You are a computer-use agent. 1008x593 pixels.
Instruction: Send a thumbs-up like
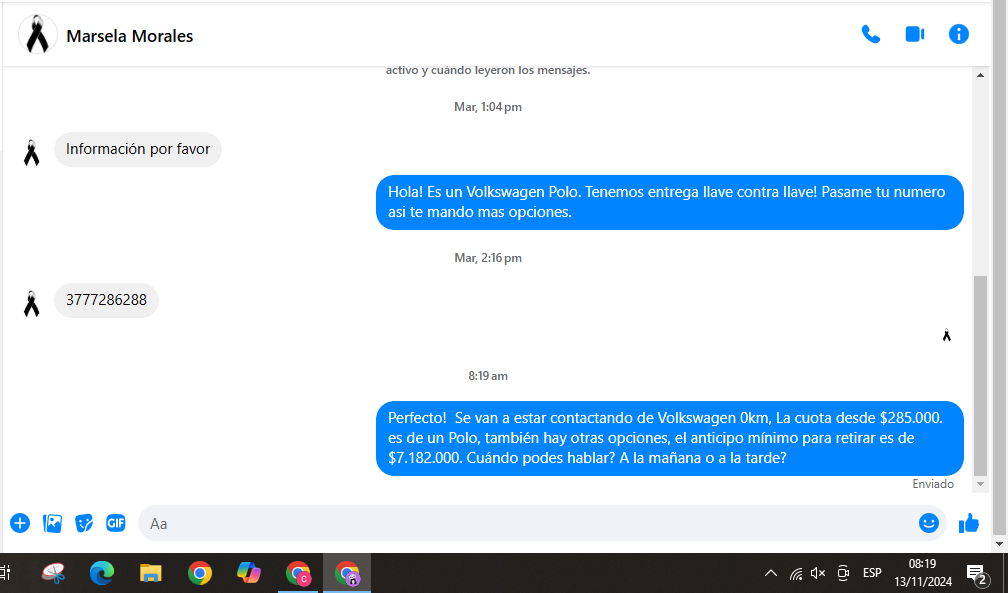point(968,523)
